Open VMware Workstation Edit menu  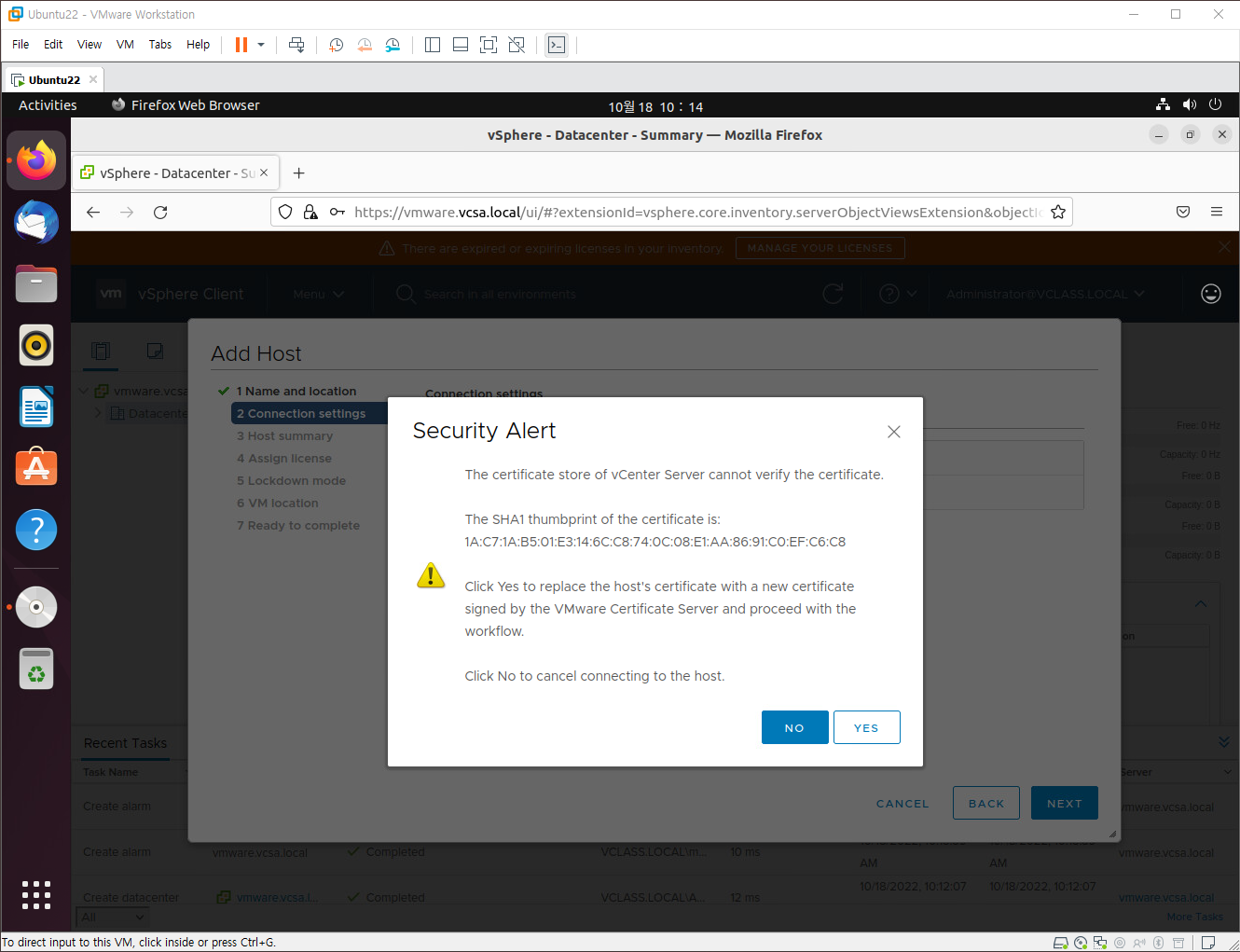53,45
